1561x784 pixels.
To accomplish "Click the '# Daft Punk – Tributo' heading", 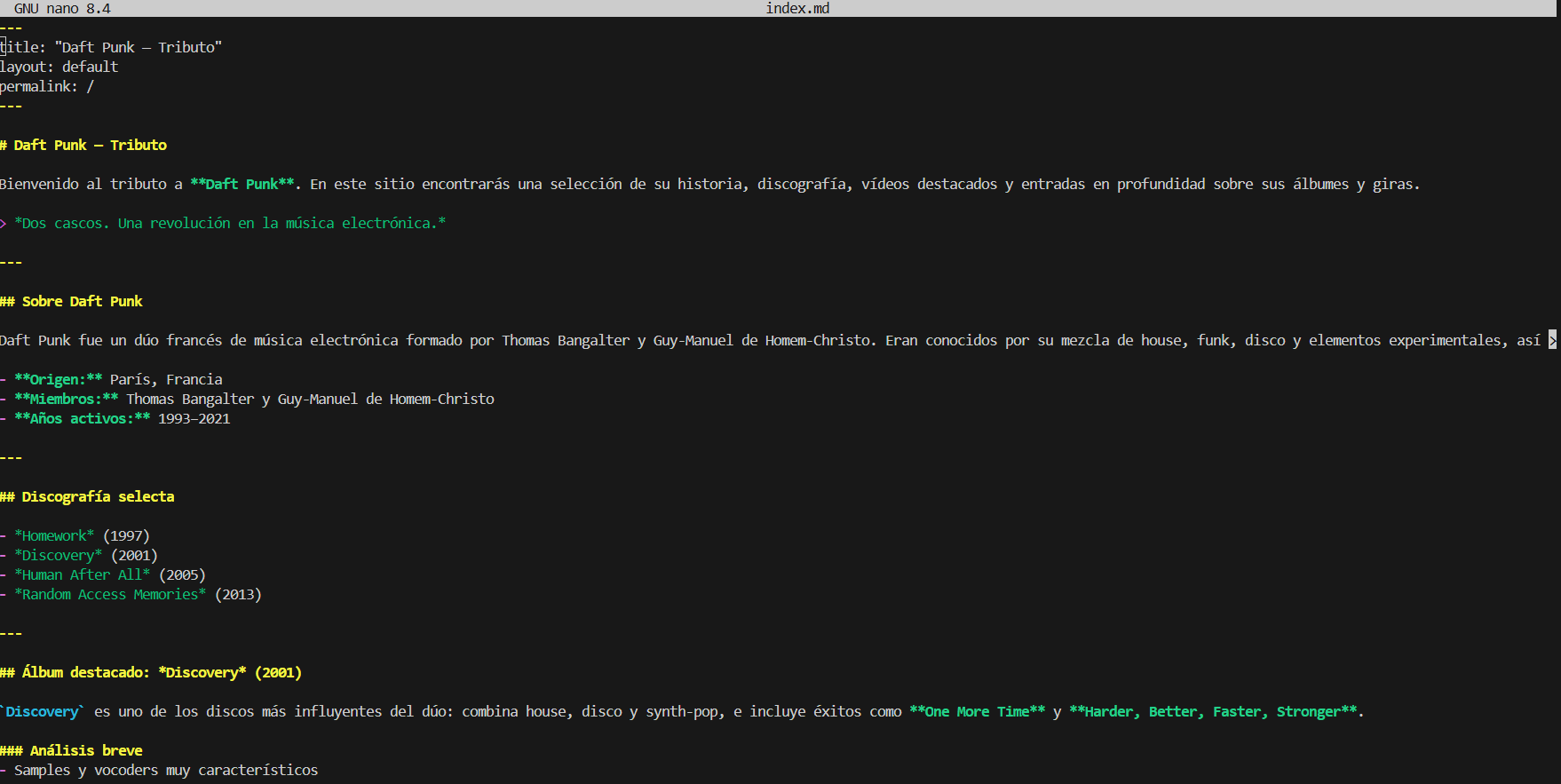I will coord(84,145).
